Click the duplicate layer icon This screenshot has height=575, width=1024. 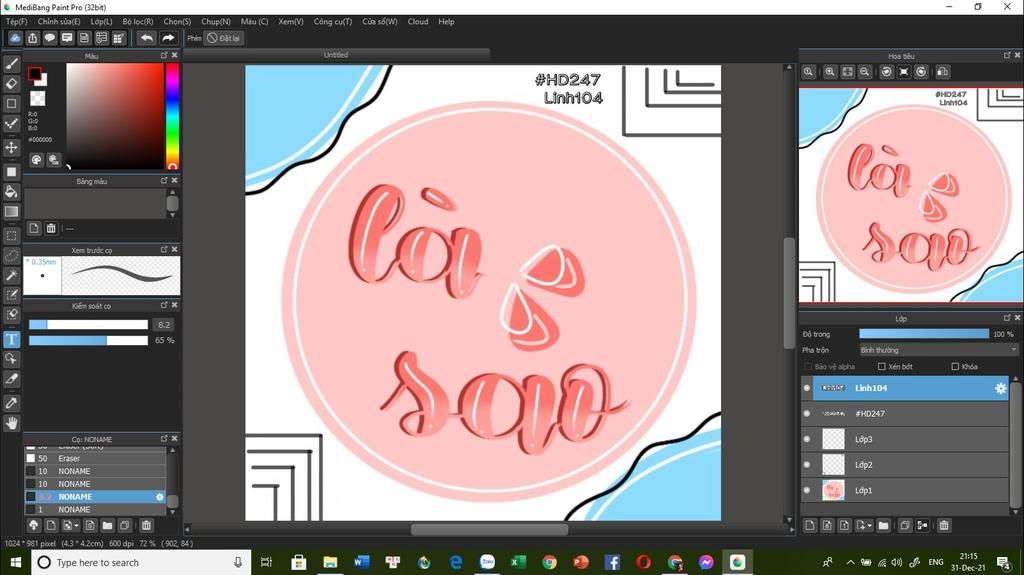click(904, 525)
